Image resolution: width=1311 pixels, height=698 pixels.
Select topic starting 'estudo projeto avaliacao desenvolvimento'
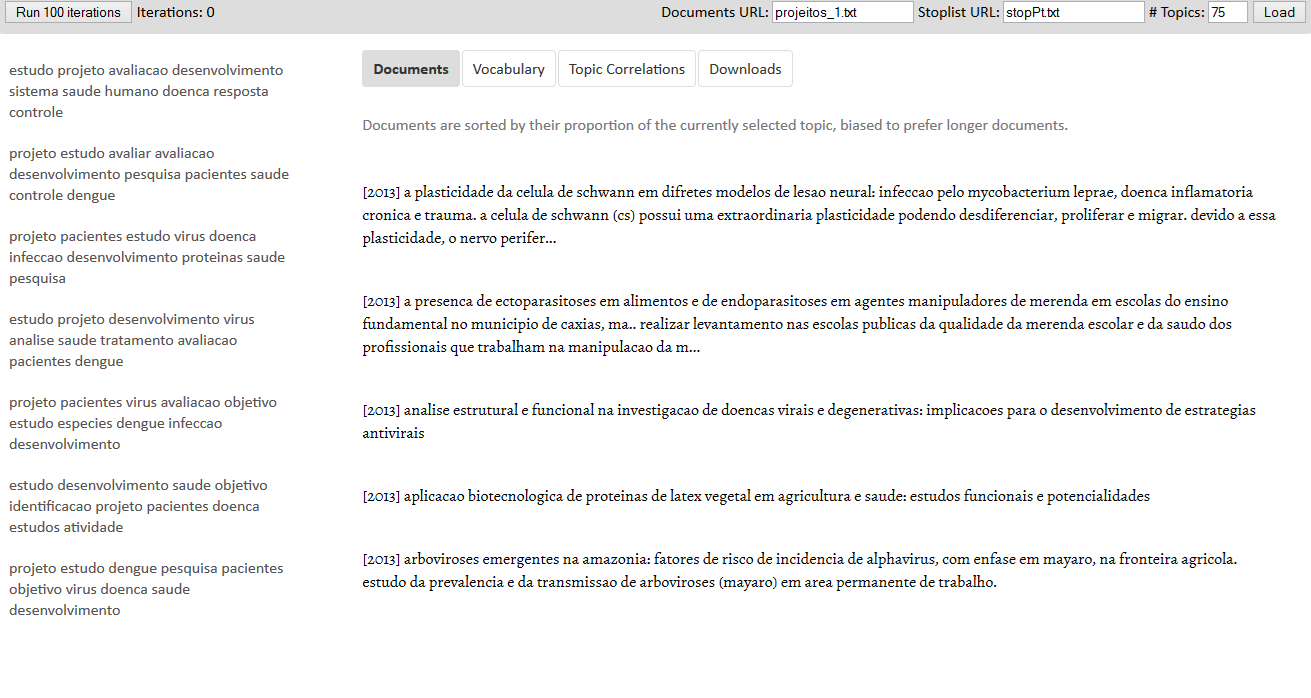(146, 91)
